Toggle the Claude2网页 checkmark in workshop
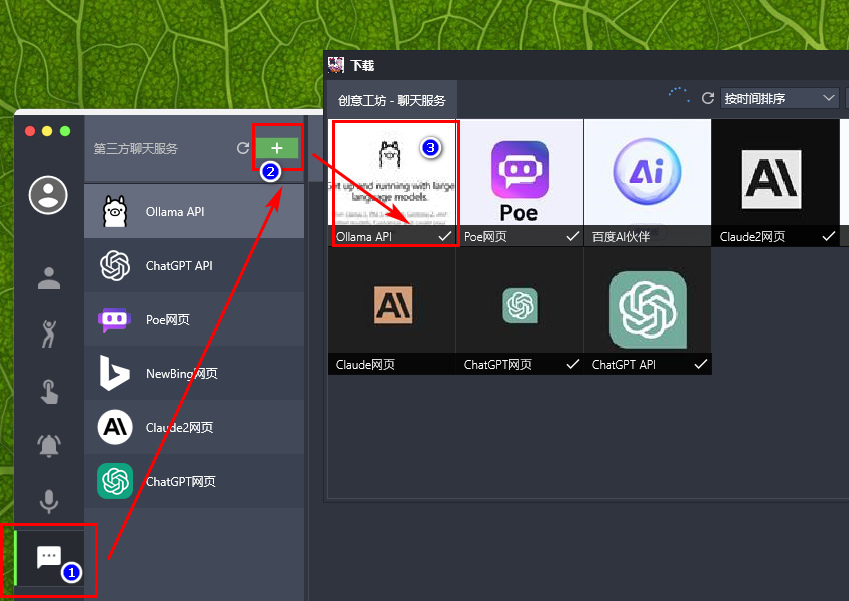This screenshot has width=849, height=601. pos(828,236)
